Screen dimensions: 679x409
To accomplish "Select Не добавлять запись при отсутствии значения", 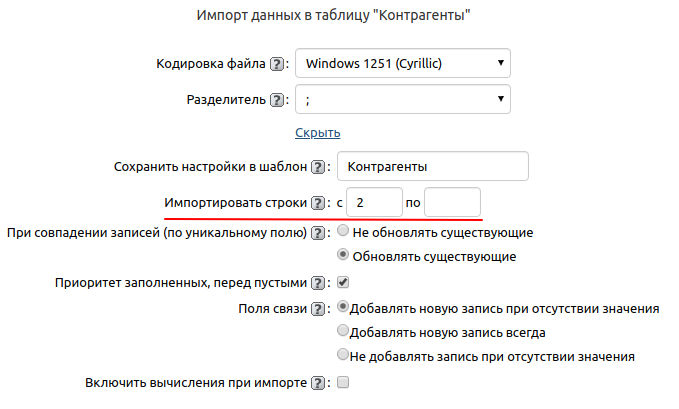I will [344, 355].
